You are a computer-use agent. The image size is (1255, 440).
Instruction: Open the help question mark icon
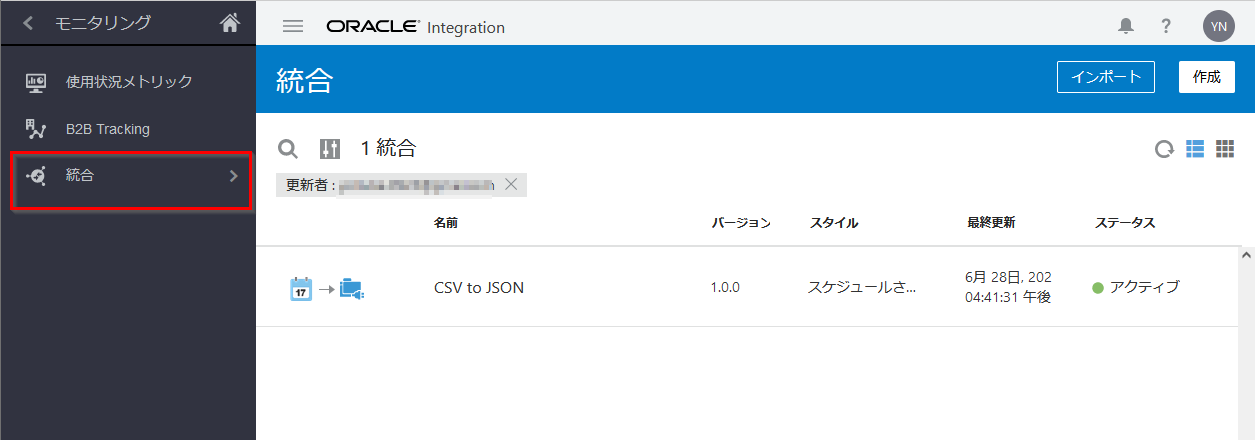pyautogui.click(x=1166, y=27)
